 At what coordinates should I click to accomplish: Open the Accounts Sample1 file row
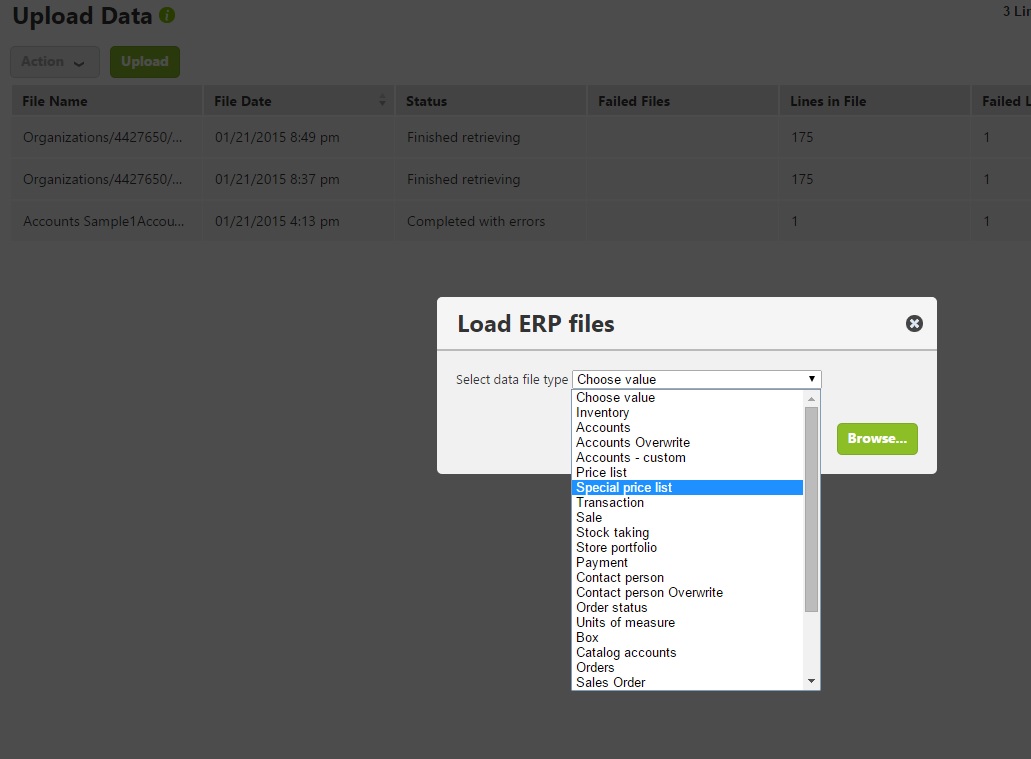point(104,222)
